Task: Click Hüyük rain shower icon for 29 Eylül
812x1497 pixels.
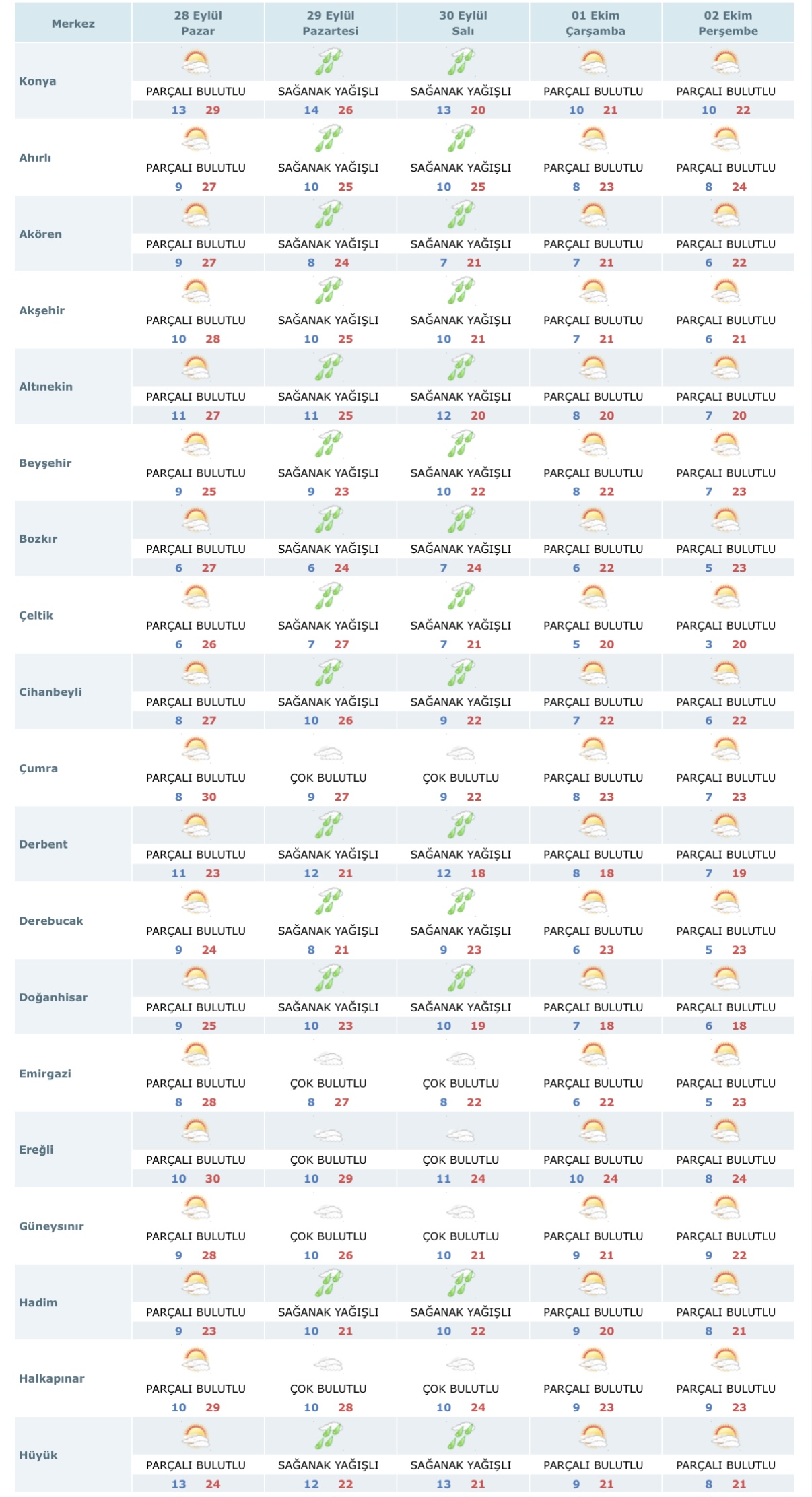Action: 329,1436
